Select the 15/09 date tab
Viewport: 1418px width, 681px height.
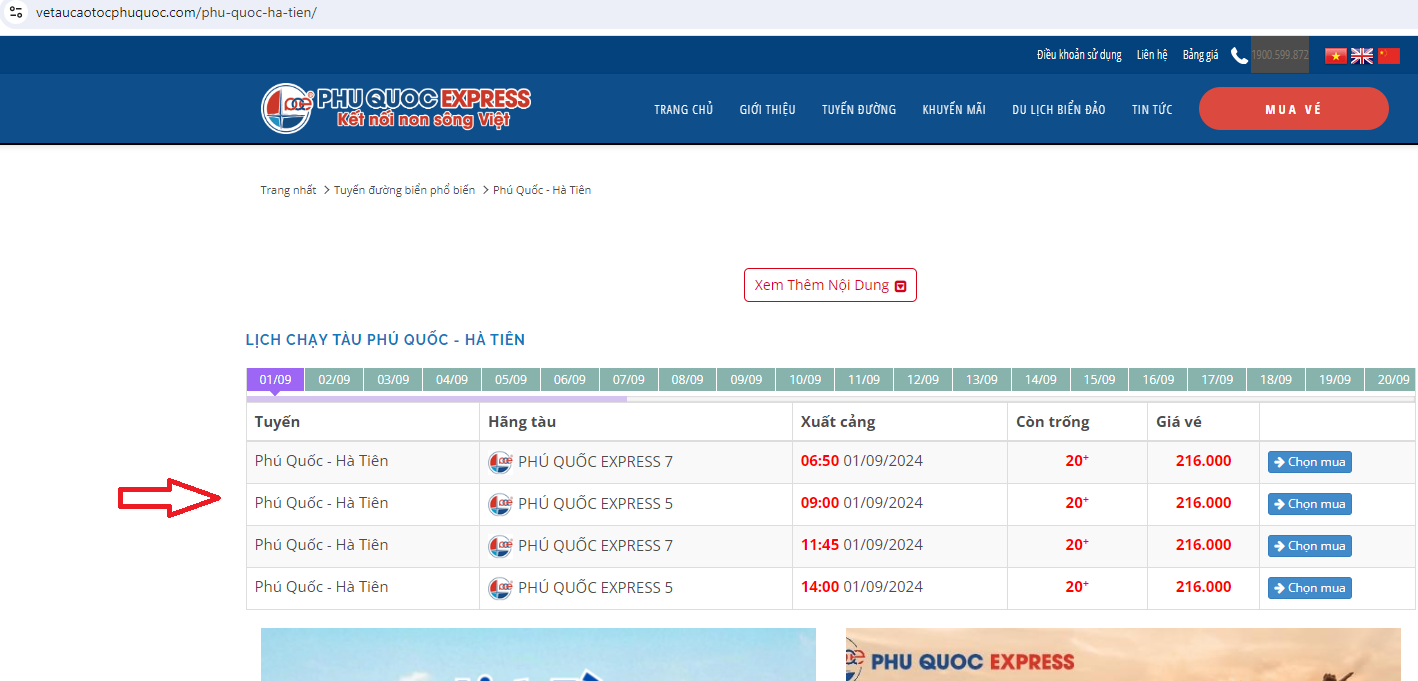1100,380
